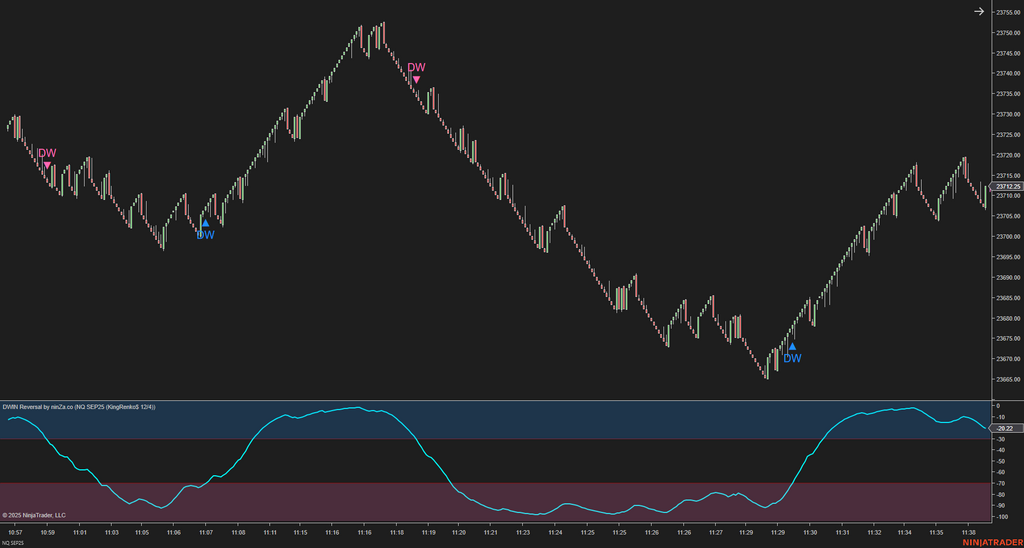Click the 2025 NinjaTrader, LLC copyright text
The height and width of the screenshot is (548, 1024).
(34, 515)
